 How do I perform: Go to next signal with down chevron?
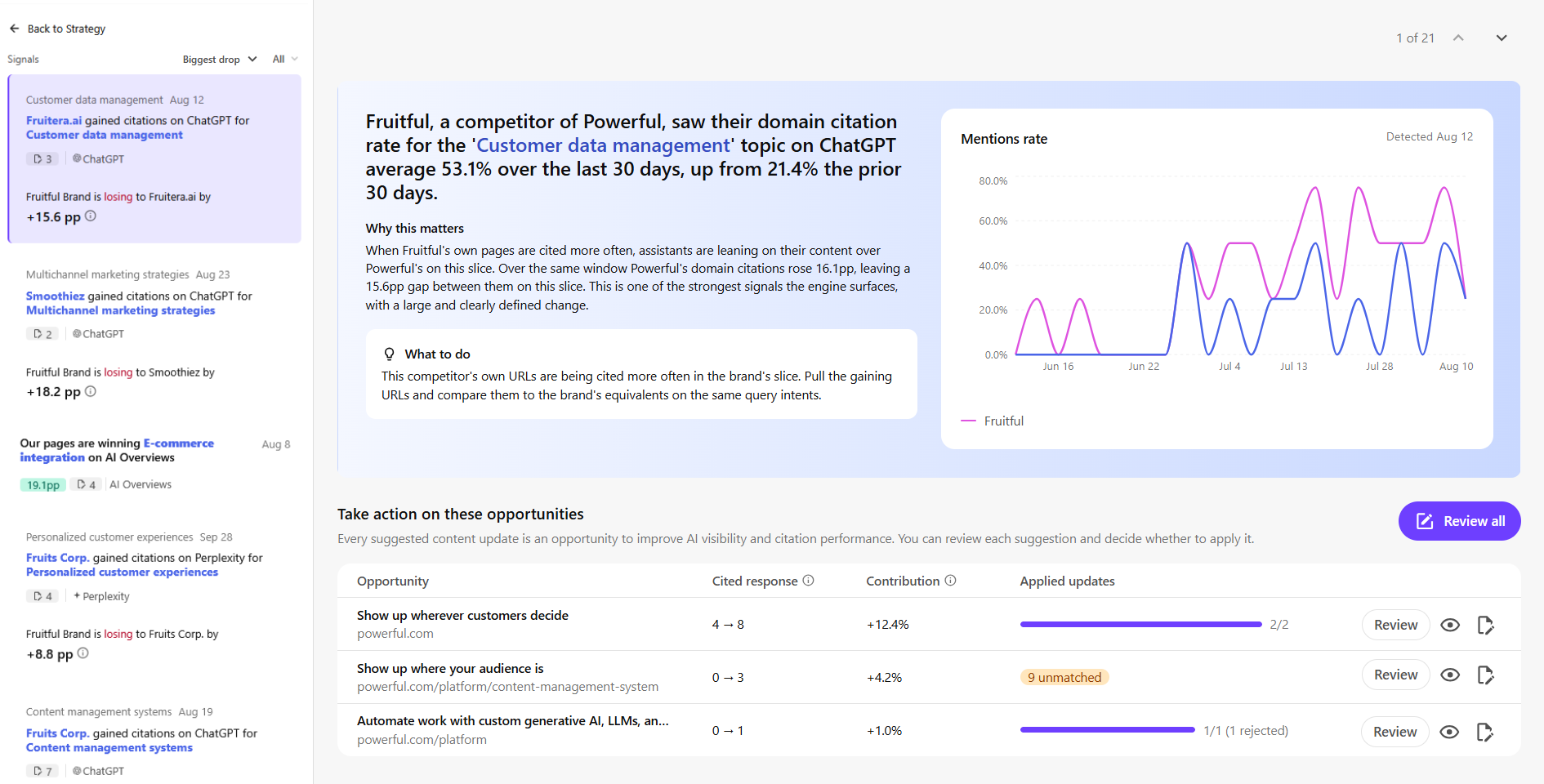point(1502,38)
